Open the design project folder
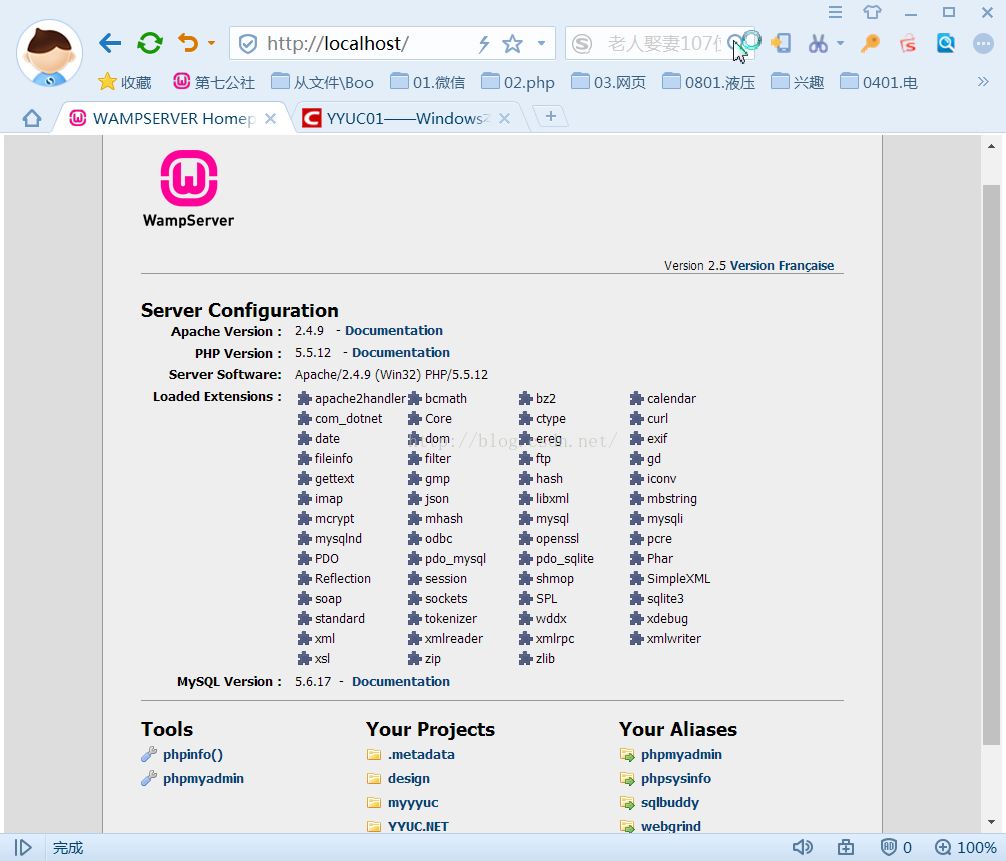The height and width of the screenshot is (861, 1006). (x=409, y=778)
